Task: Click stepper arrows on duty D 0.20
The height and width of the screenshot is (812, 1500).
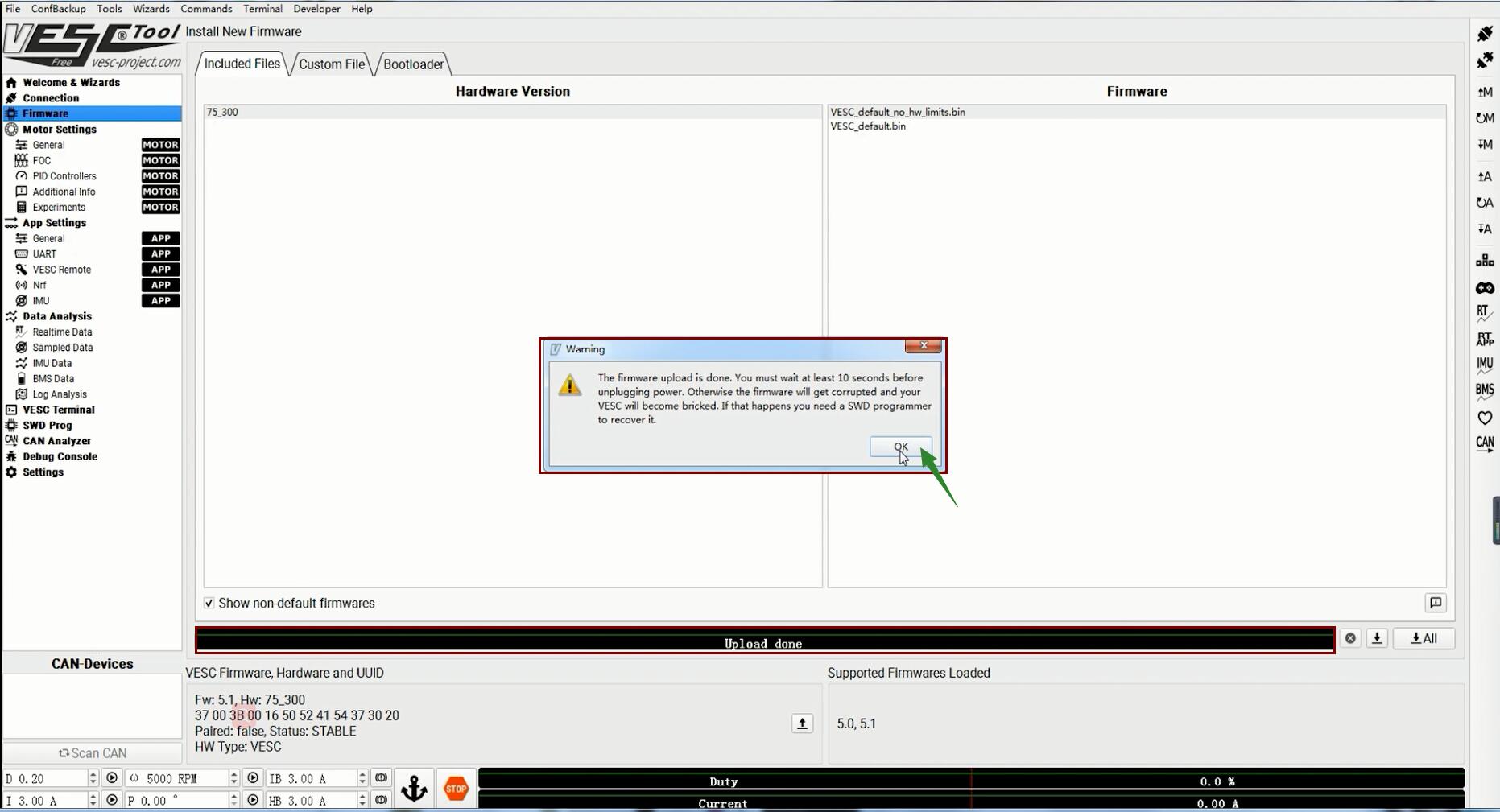Action: 93,778
